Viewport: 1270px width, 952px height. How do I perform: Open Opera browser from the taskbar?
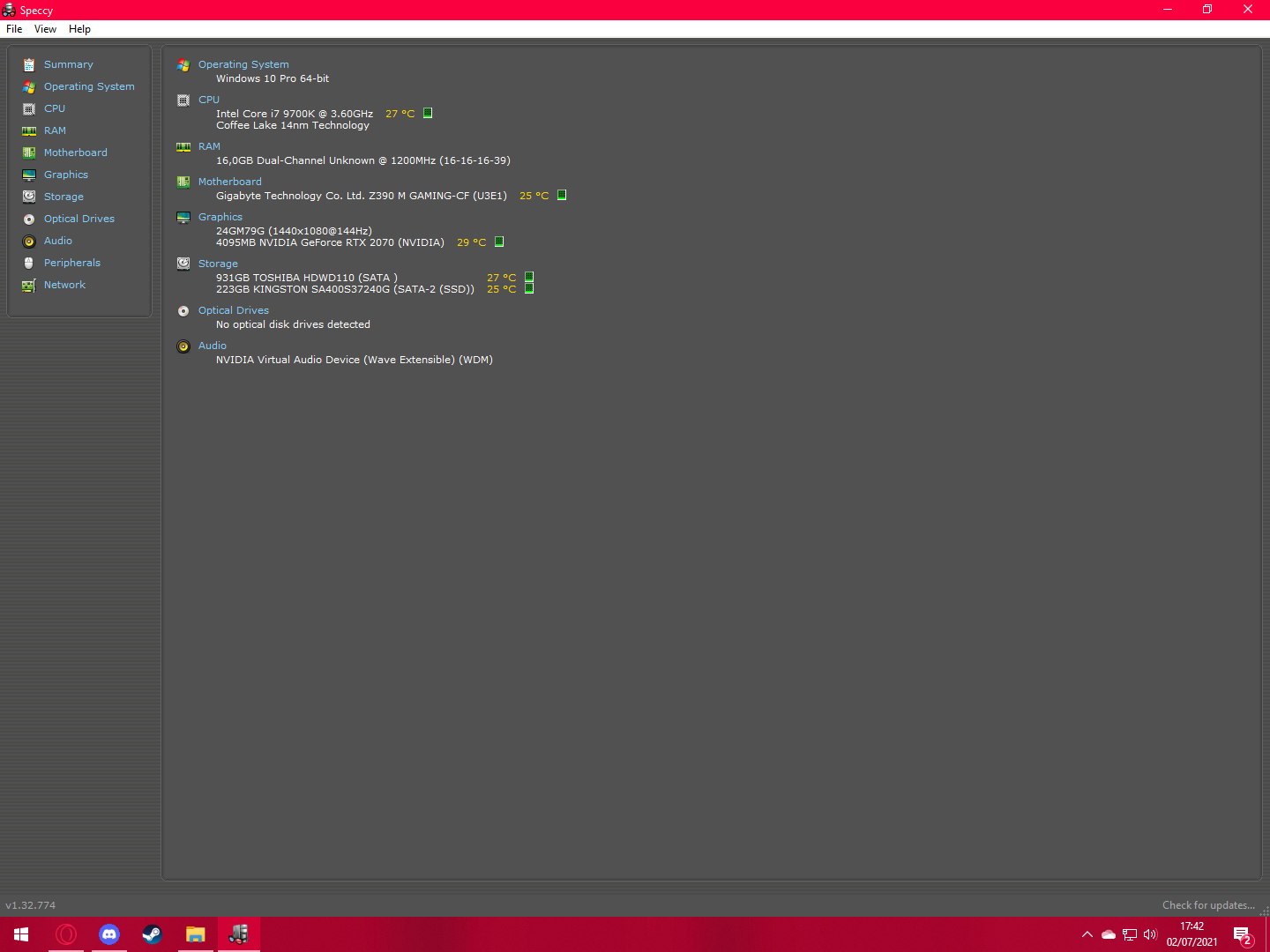[x=66, y=934]
